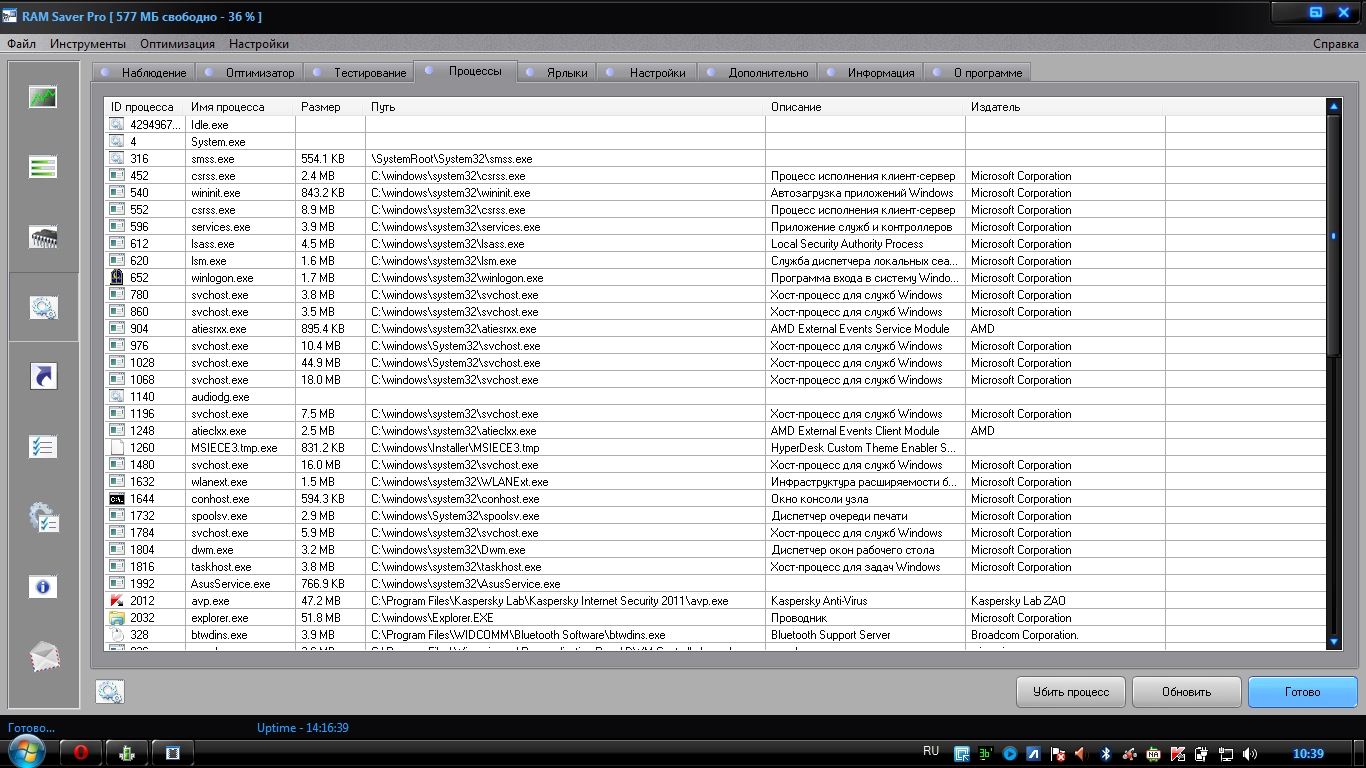Open the memory chip testing sidebar icon
Screen dimensions: 1366x768
tap(43, 237)
